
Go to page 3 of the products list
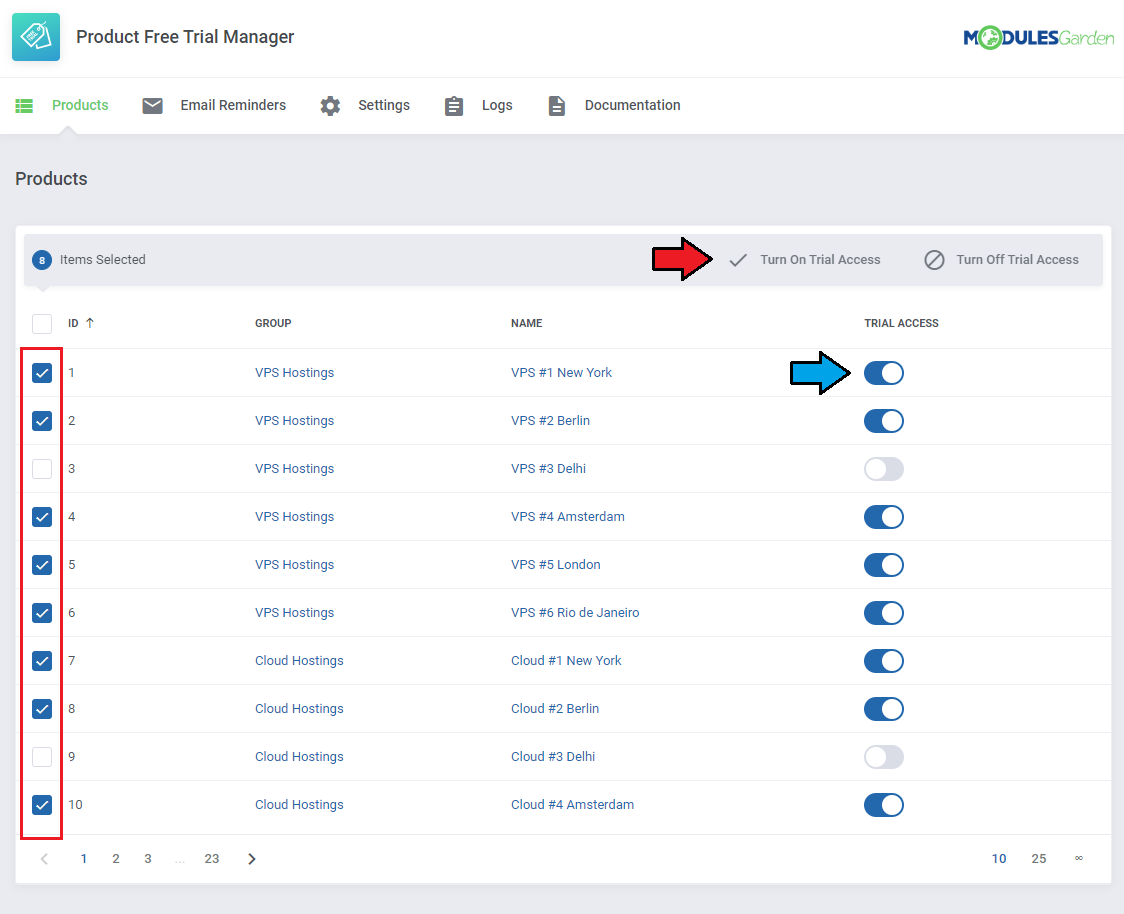(148, 859)
